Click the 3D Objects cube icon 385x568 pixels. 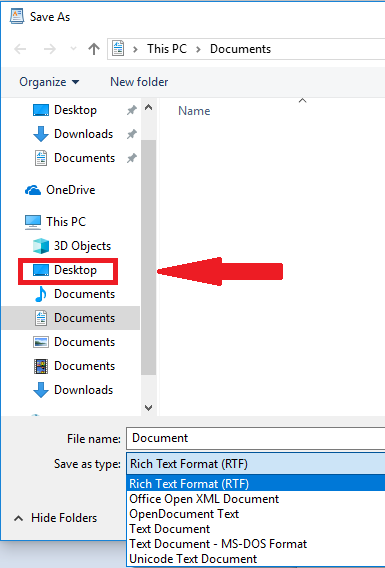point(41,246)
